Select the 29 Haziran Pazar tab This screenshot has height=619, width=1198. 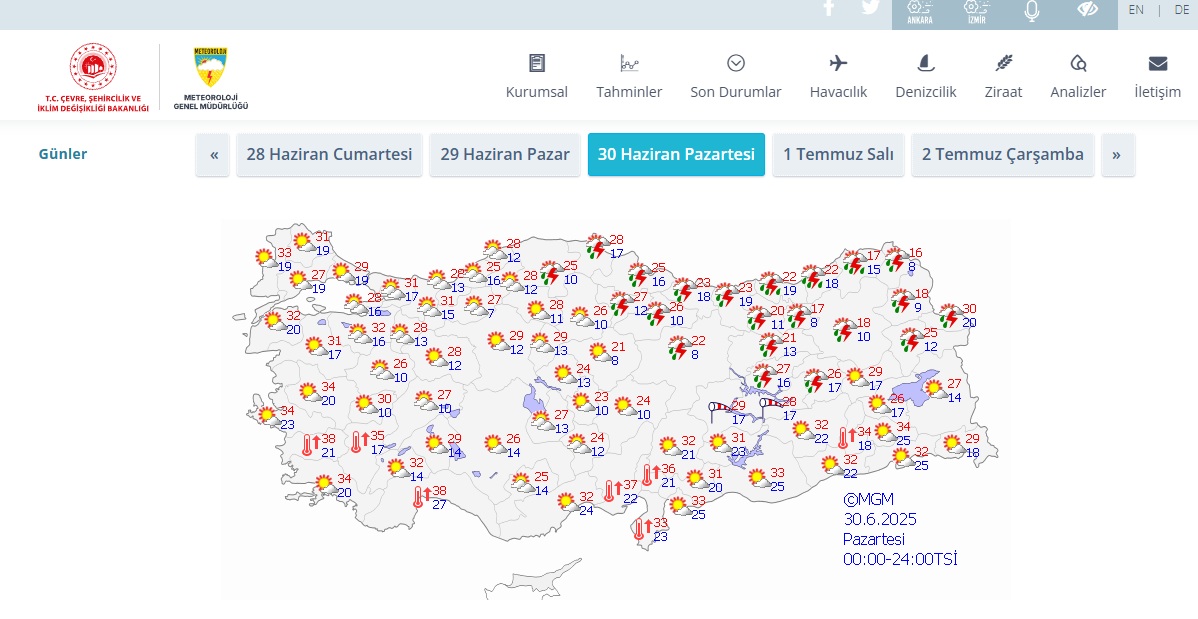505,154
